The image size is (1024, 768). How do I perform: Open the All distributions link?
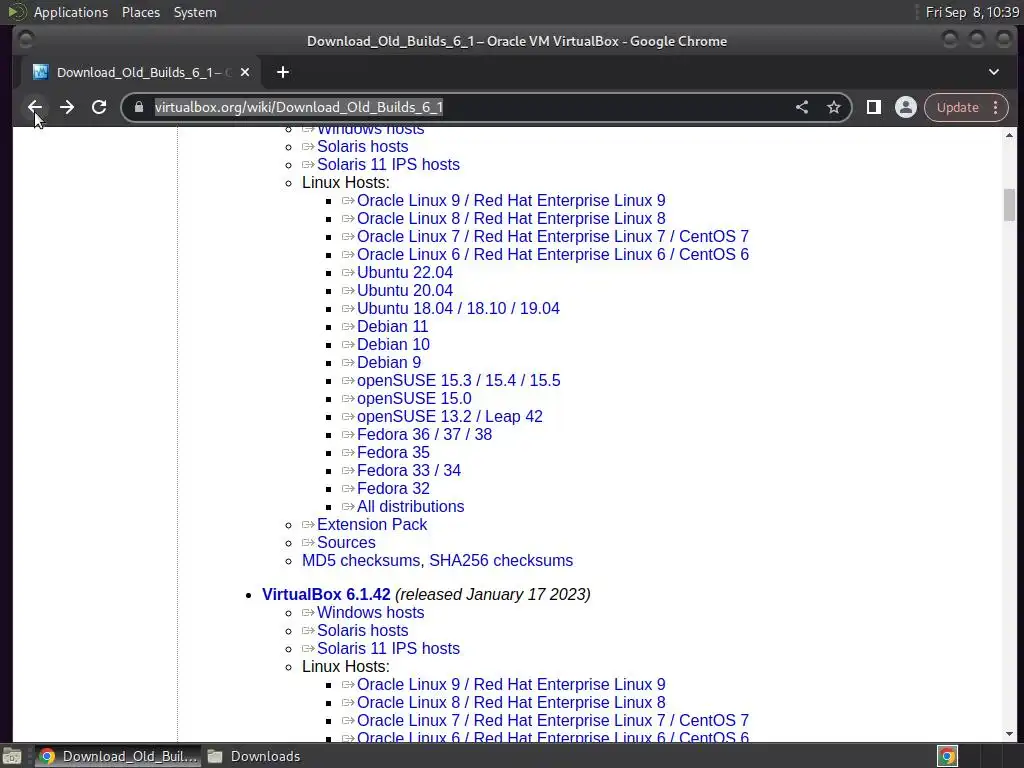pyautogui.click(x=410, y=507)
